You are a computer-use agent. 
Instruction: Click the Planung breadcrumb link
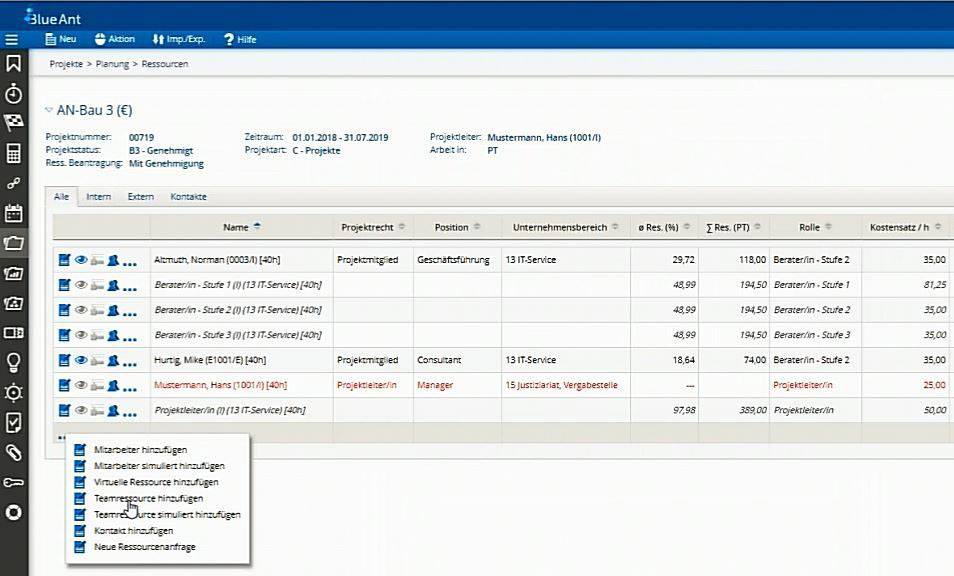click(x=112, y=64)
